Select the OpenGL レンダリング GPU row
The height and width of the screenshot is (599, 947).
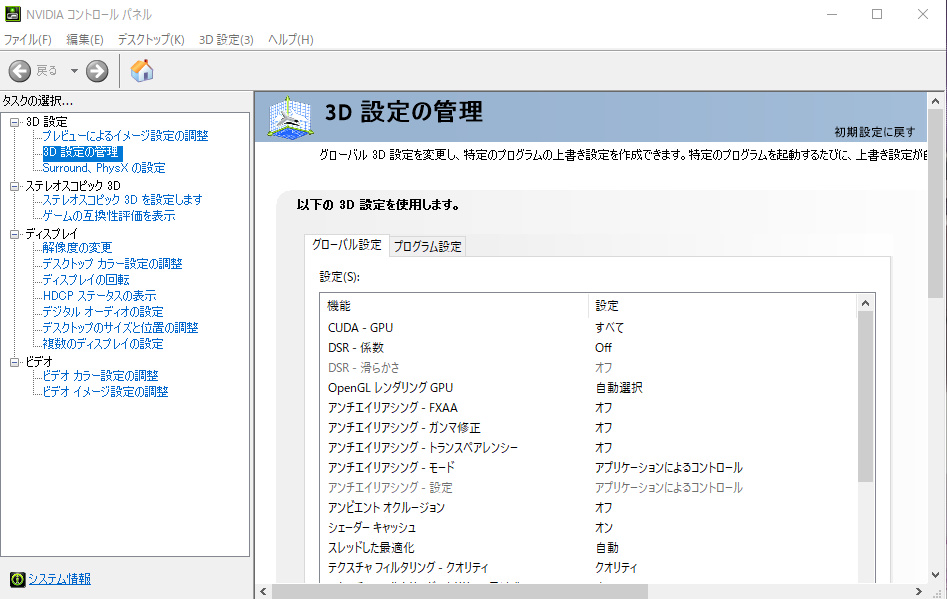pyautogui.click(x=588, y=388)
